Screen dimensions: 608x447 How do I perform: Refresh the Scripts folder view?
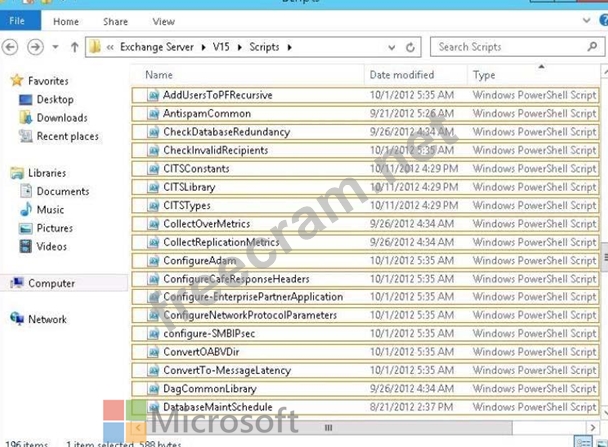(410, 48)
